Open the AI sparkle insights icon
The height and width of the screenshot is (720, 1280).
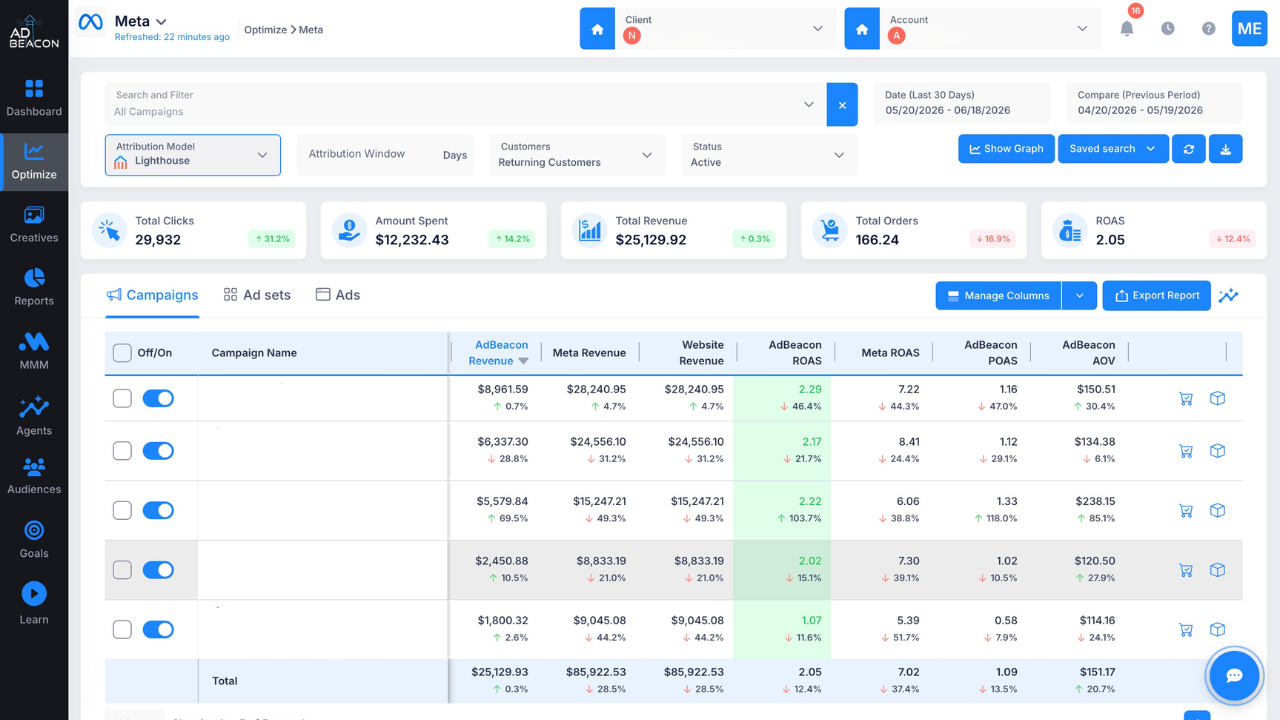click(x=1228, y=295)
